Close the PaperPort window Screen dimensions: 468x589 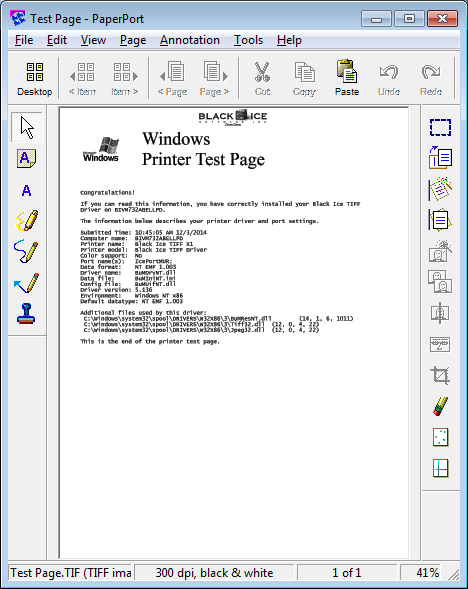442,19
